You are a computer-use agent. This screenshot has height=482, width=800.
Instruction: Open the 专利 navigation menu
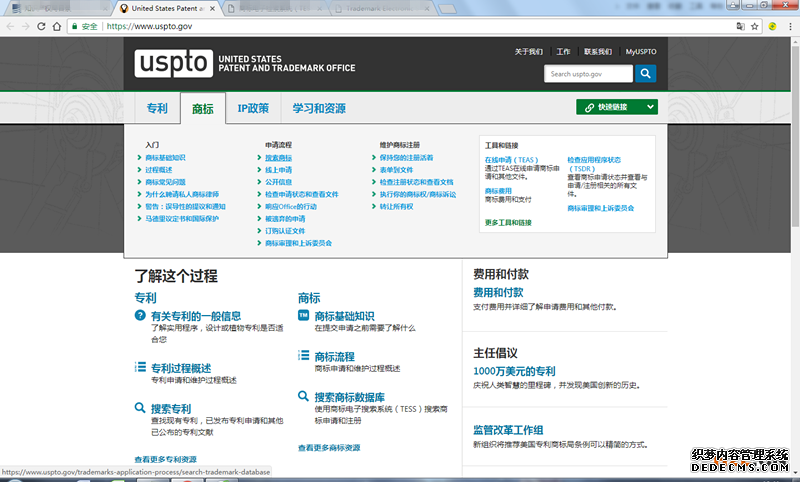tap(157, 108)
